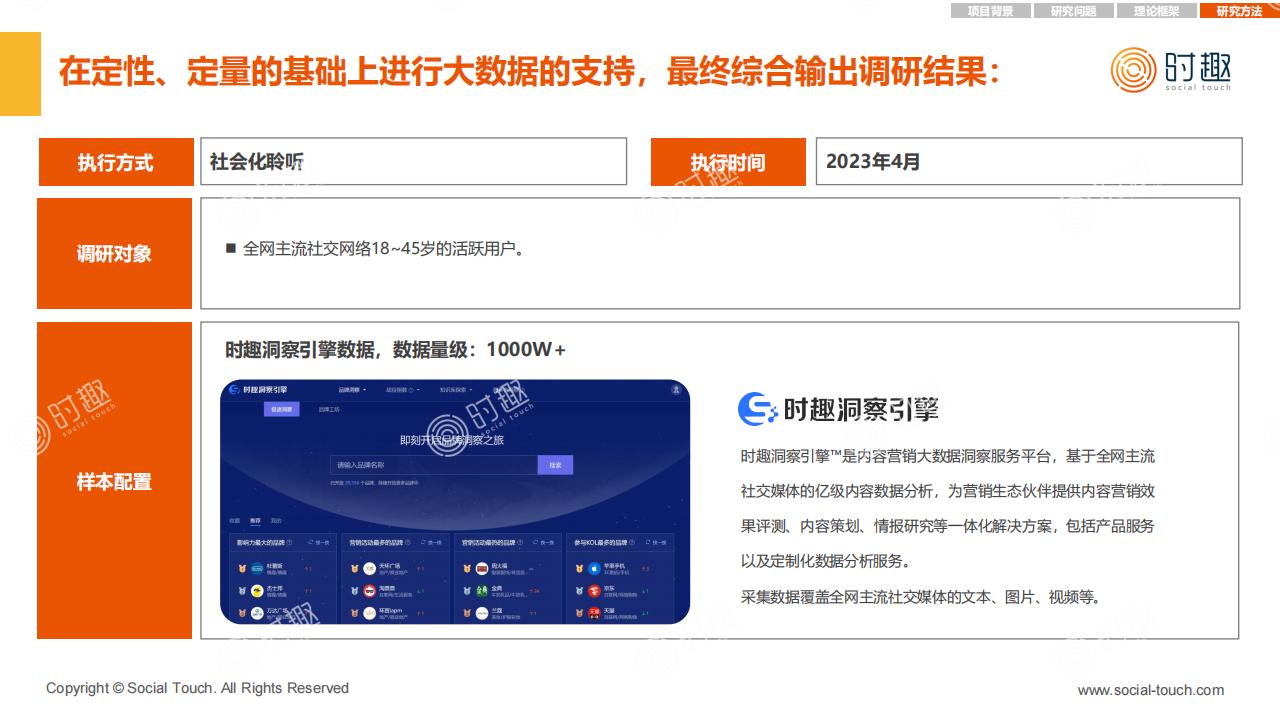Refresh the 营销活动最多的品牌 card with 换一换
The width and height of the screenshot is (1280, 720).
tap(431, 542)
